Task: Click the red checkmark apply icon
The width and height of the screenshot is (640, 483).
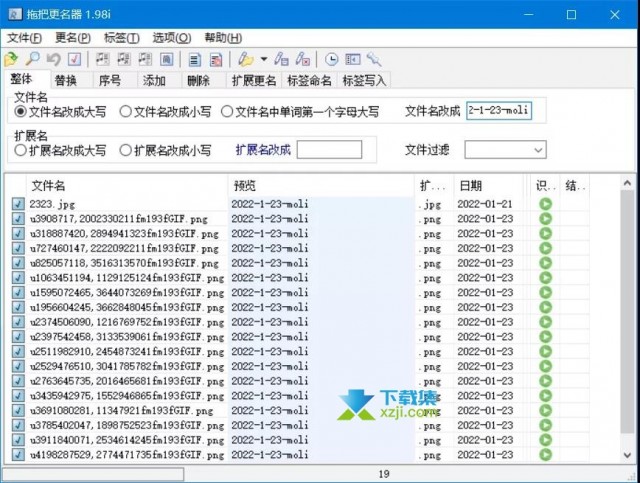Action: point(74,60)
